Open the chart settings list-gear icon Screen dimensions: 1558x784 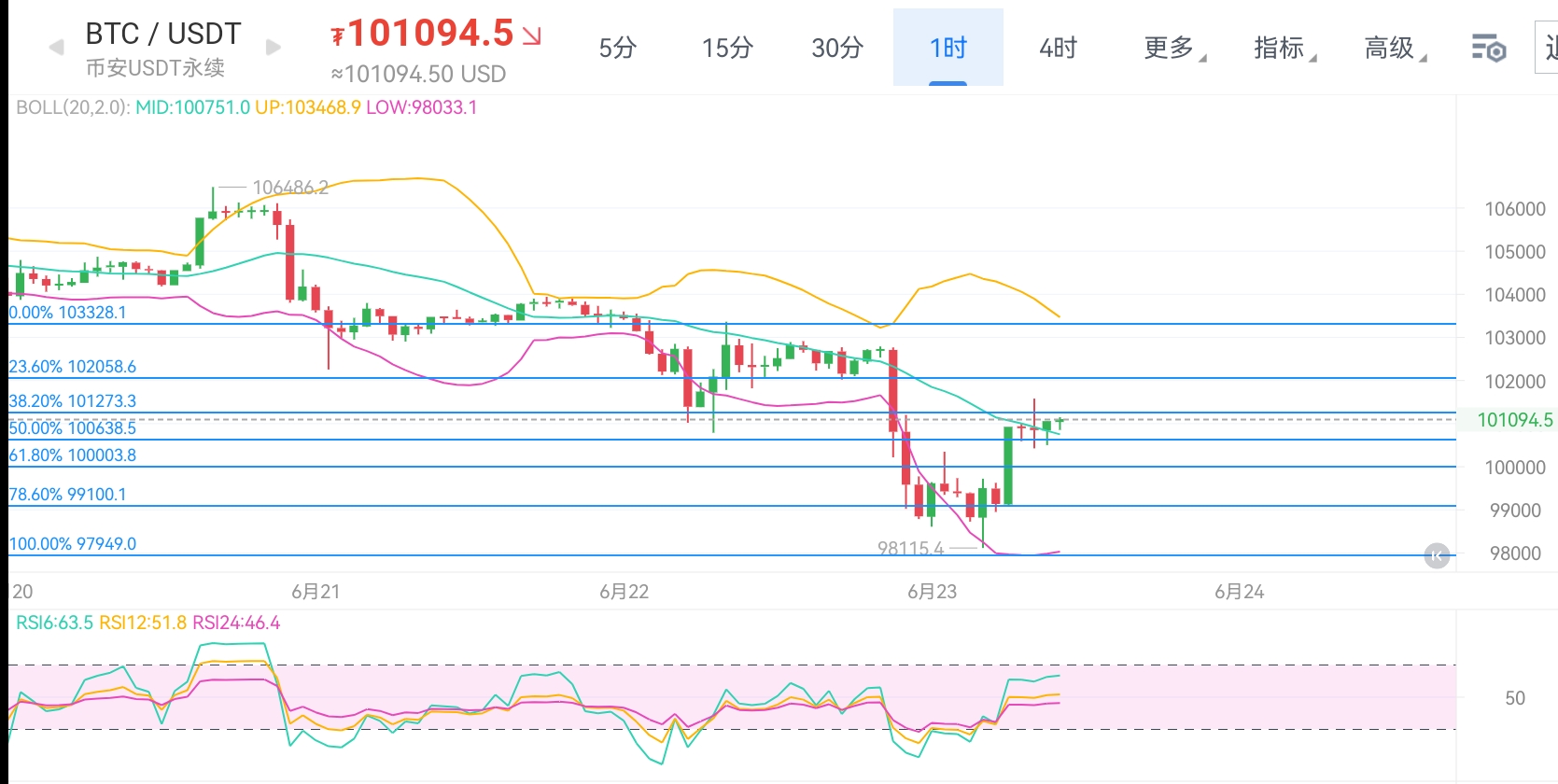point(1489,48)
